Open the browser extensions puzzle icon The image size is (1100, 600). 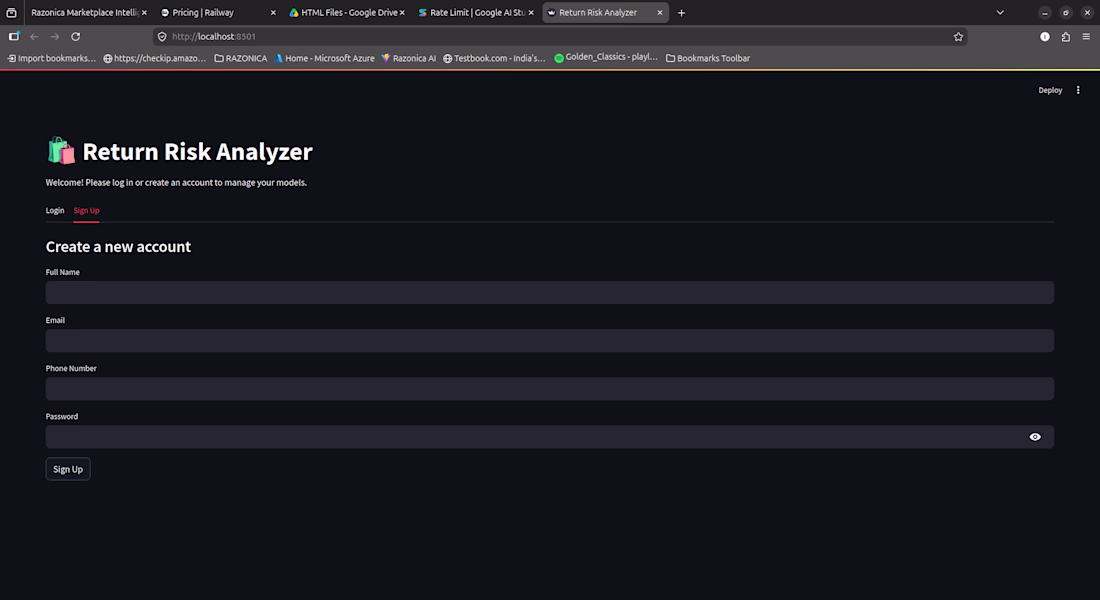pyautogui.click(x=1066, y=36)
